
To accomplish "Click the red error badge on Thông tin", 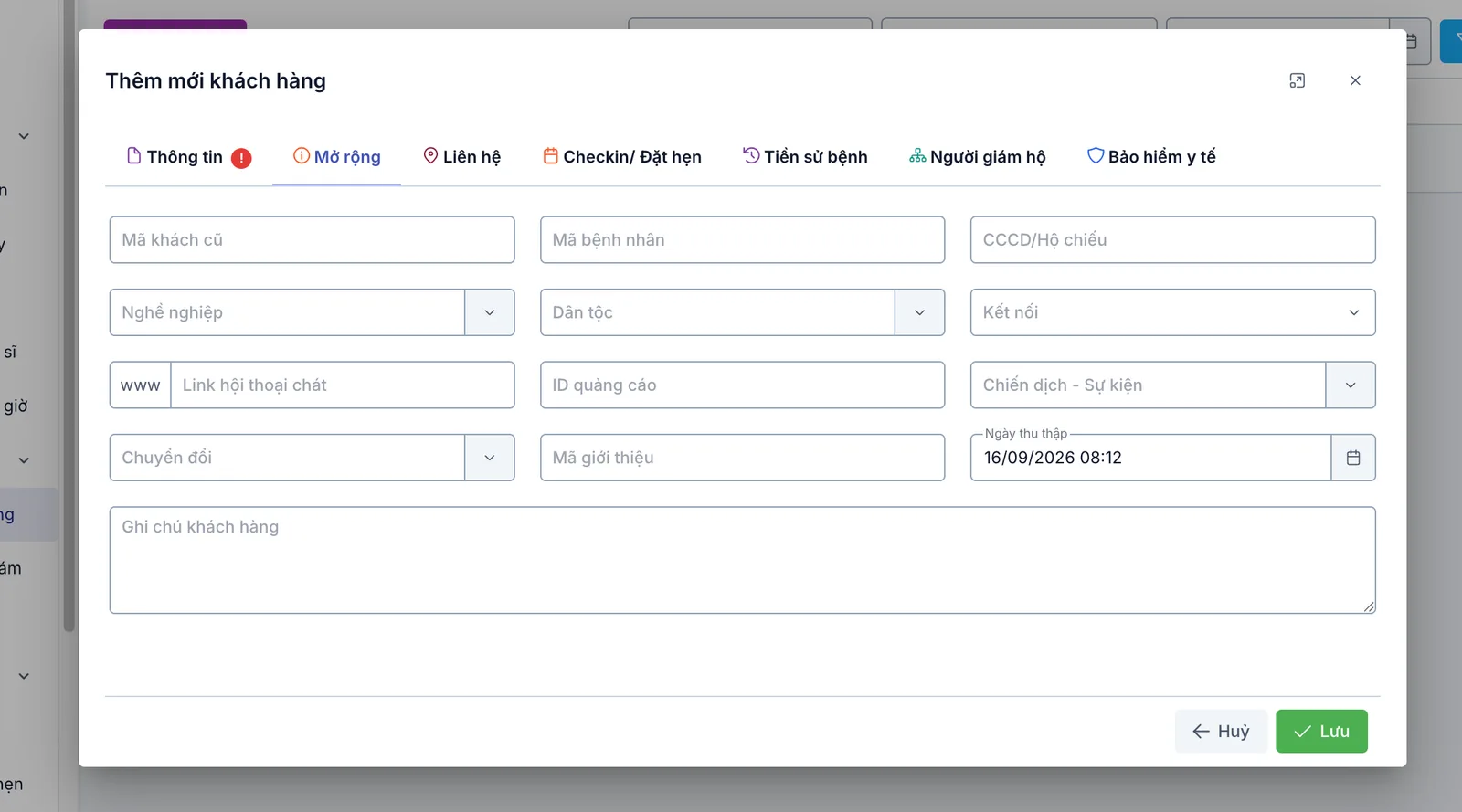I will (241, 158).
